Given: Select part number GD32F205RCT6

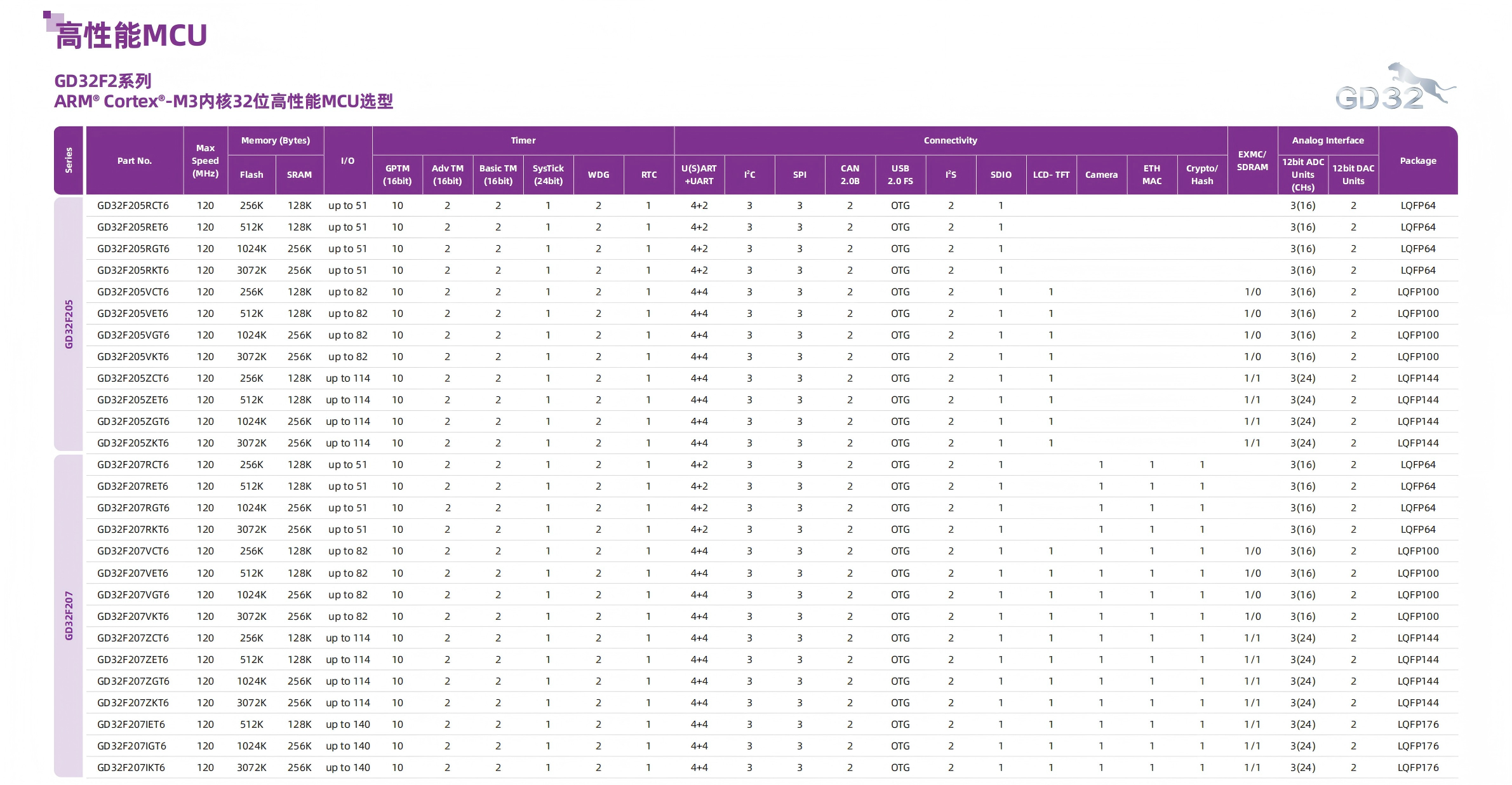Looking at the screenshot, I should click(x=133, y=206).
